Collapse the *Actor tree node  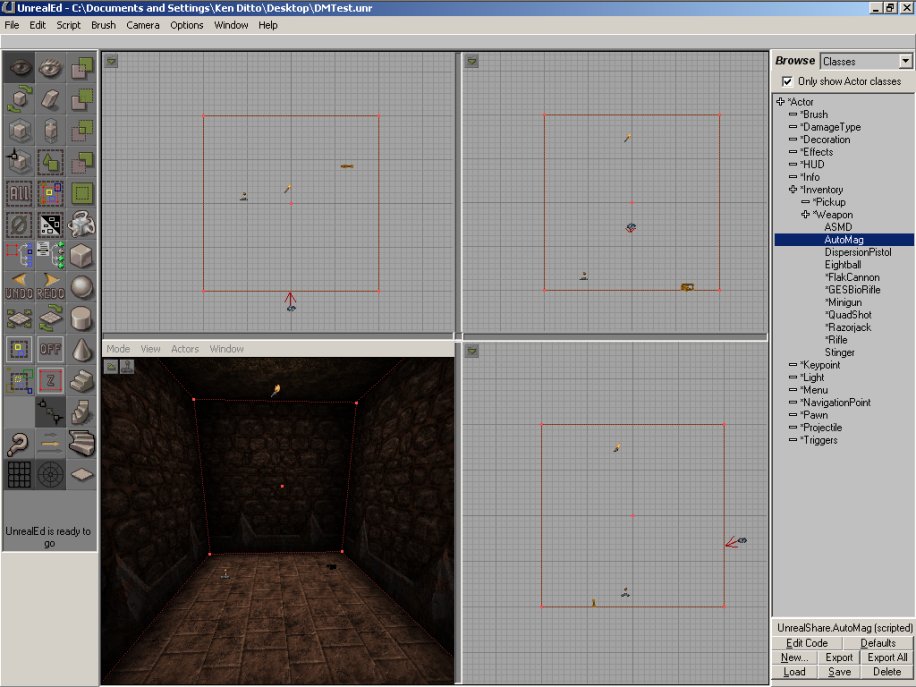[780, 102]
